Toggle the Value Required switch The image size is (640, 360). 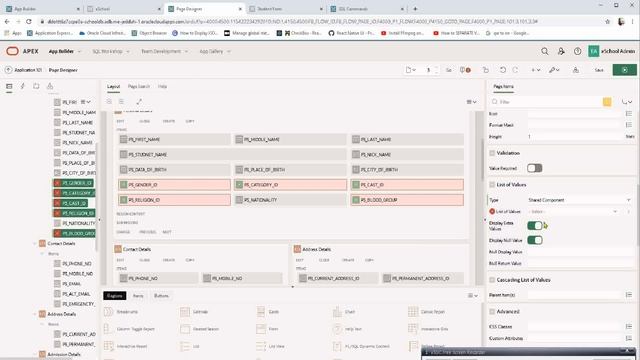(534, 168)
